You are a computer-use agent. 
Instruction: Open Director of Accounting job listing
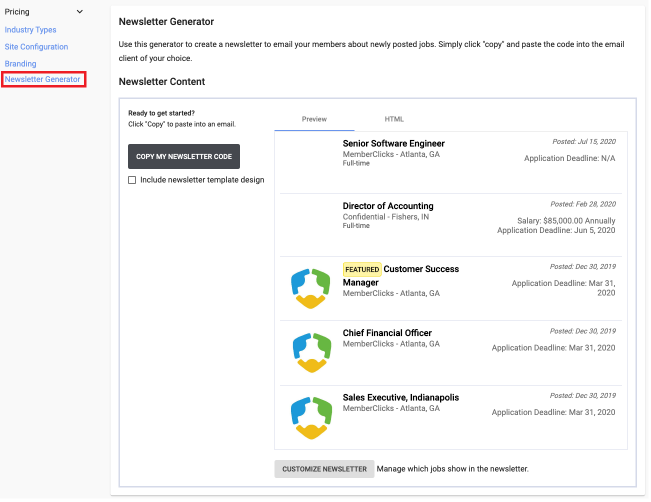(x=388, y=206)
